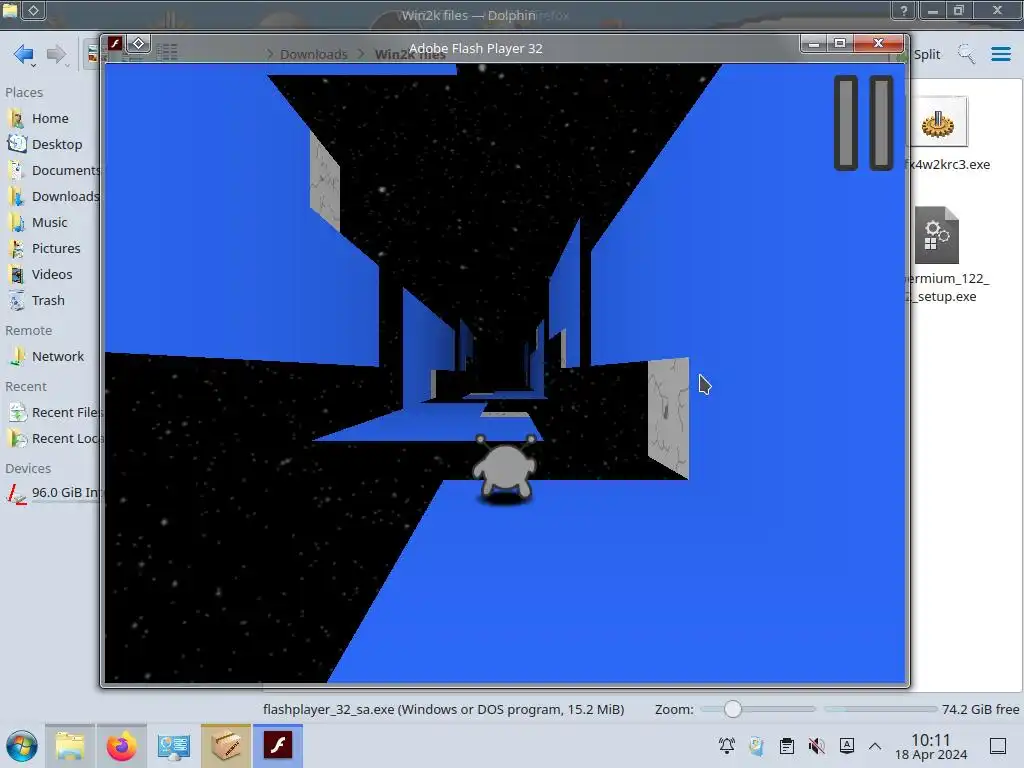
Task: Click Downloads breadcrumb in Dolphin location bar
Action: click(x=313, y=54)
